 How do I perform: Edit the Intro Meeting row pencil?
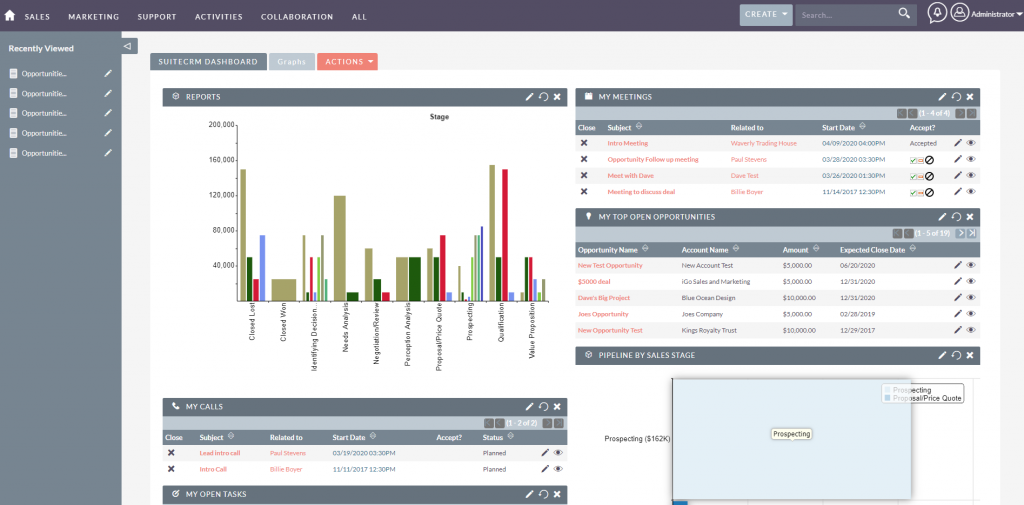pyautogui.click(x=958, y=142)
